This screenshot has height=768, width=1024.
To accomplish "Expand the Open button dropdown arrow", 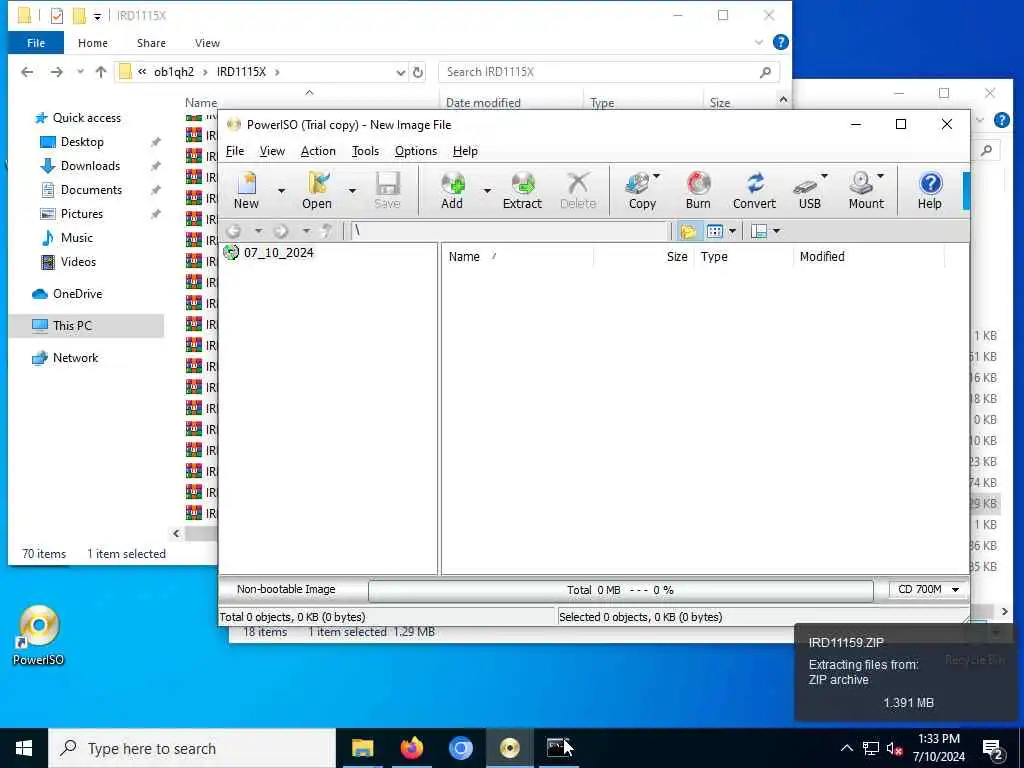I will [x=353, y=191].
